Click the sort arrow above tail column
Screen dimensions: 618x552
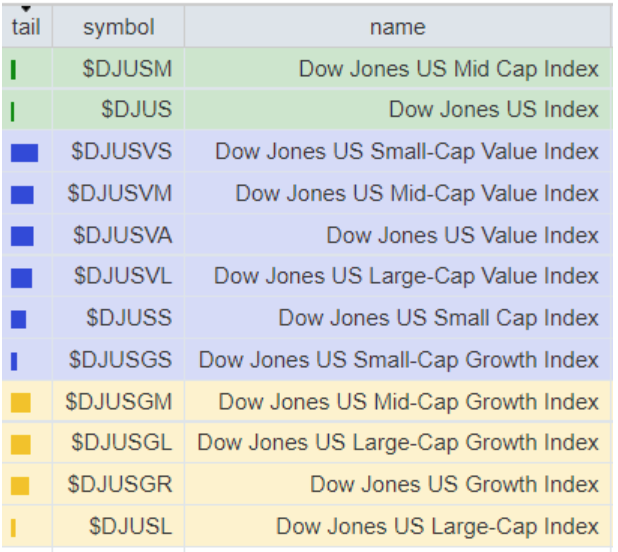click(26, 9)
